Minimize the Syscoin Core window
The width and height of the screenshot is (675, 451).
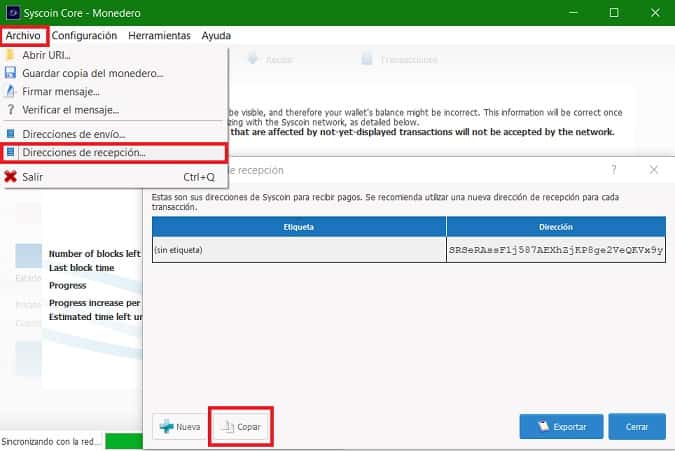(x=573, y=13)
